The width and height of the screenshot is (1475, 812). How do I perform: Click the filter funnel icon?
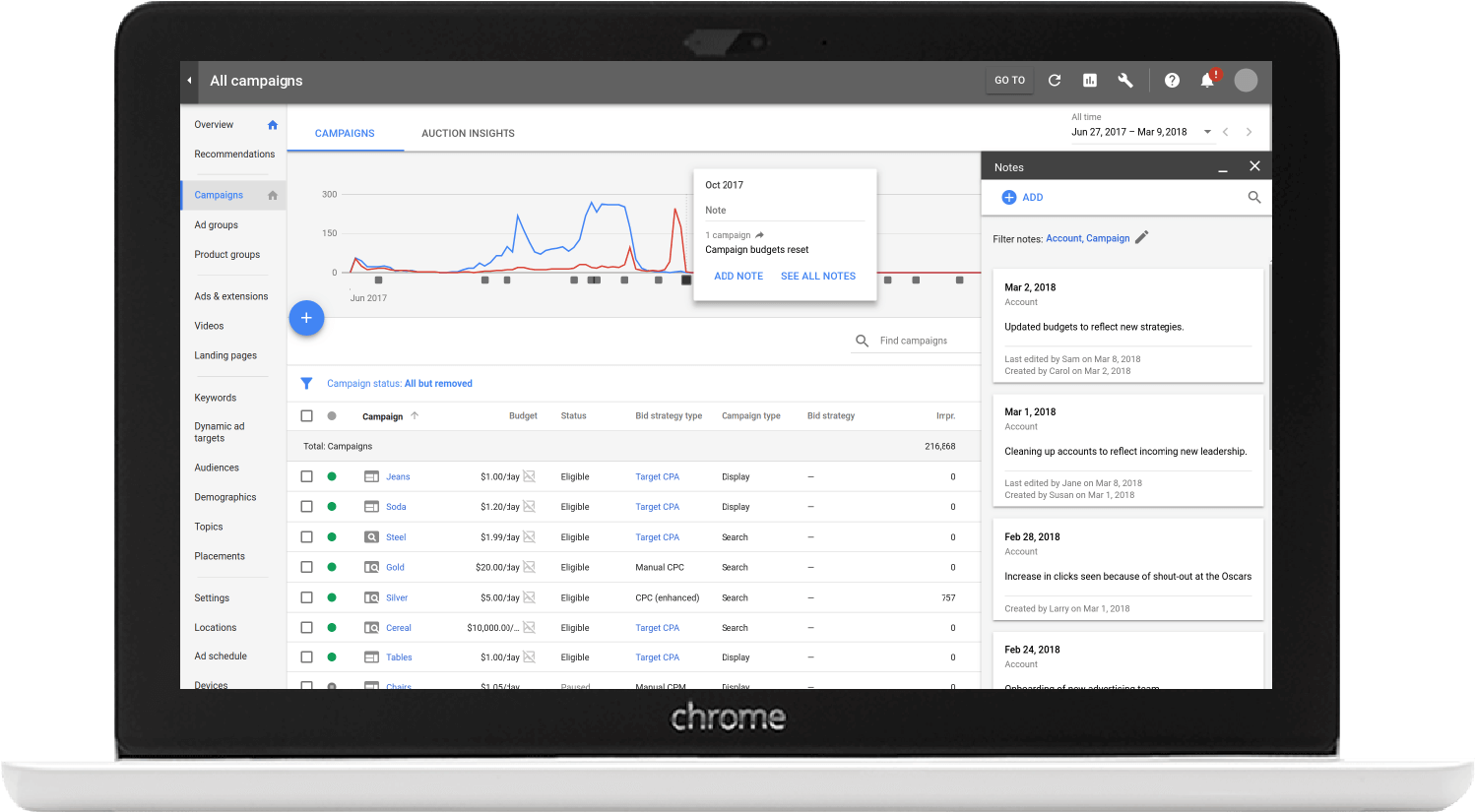tap(306, 384)
